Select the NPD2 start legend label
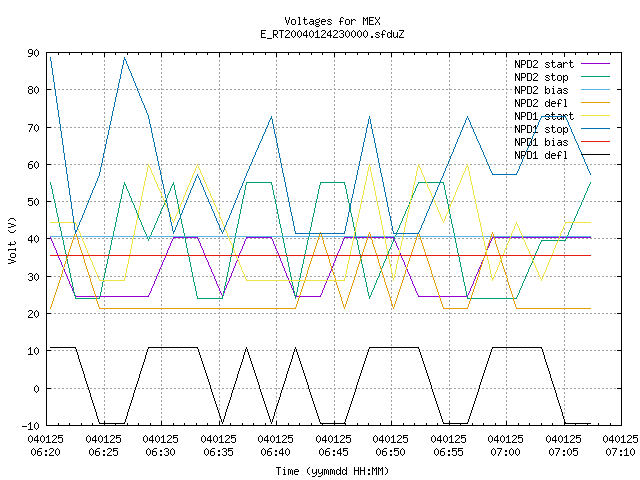Image resolution: width=640 pixels, height=480 pixels. [544, 64]
